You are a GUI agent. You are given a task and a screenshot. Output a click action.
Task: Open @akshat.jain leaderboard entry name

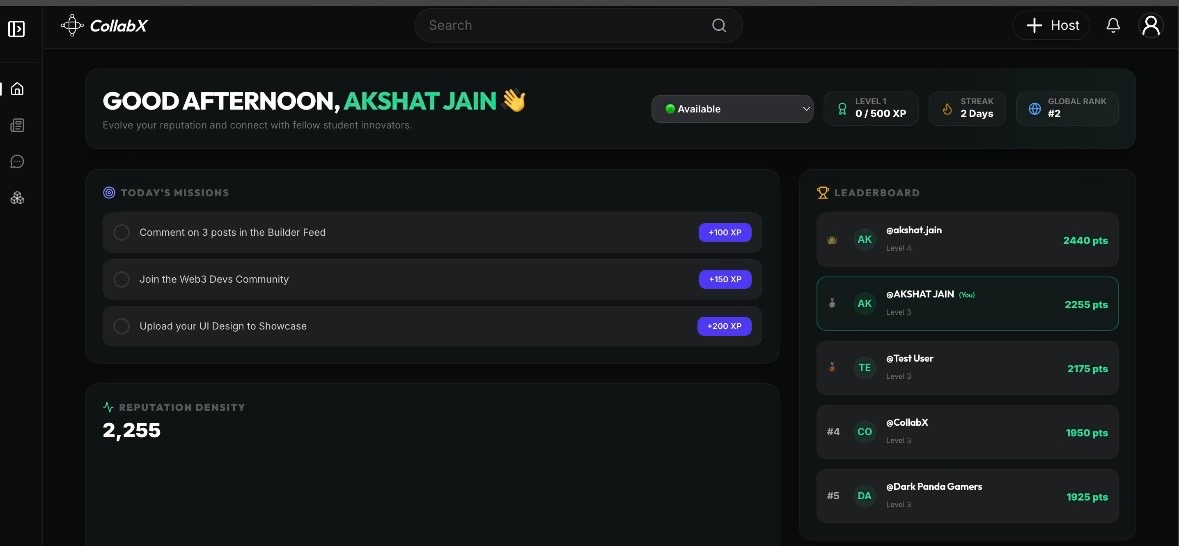pos(914,230)
